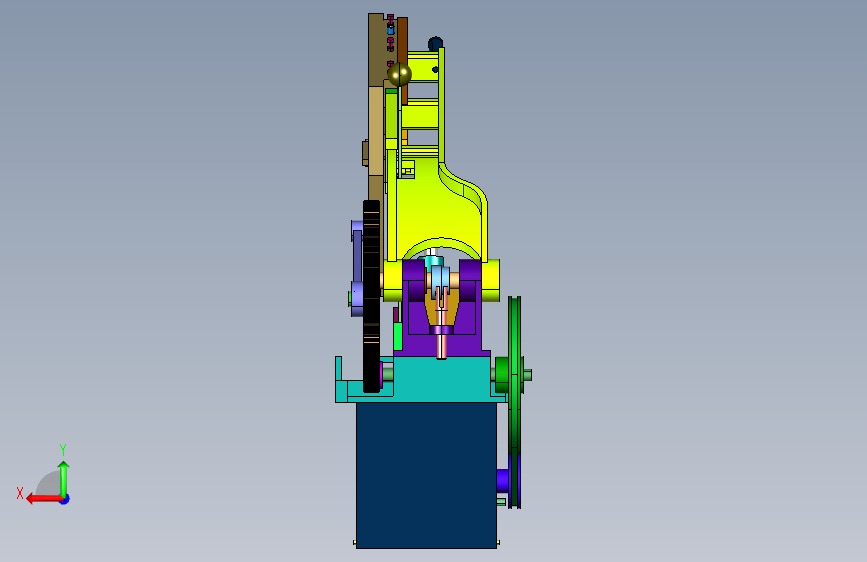Click the blue Z axis dot of the triad
Viewport: 867px width, 562px height.
pyautogui.click(x=65, y=499)
